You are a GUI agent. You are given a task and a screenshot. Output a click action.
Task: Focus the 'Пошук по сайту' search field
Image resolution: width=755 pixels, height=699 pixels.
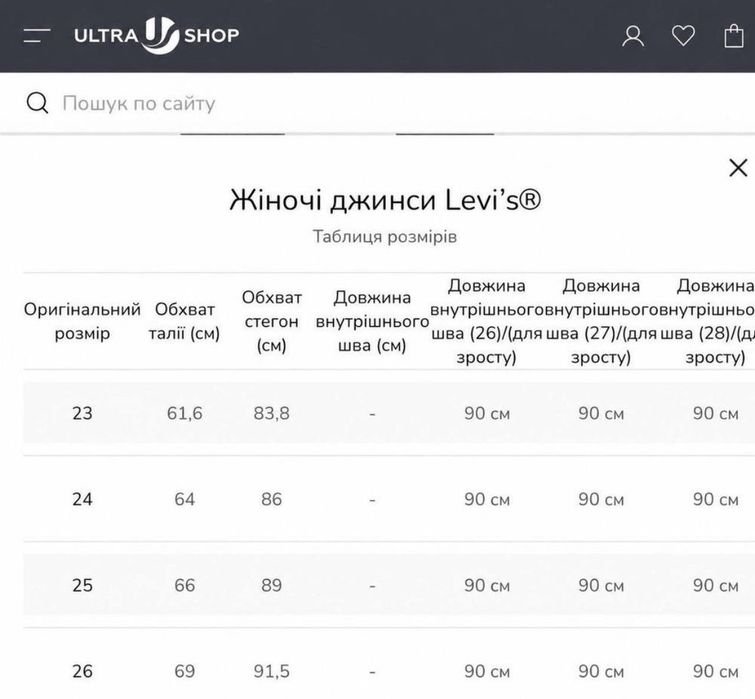(x=378, y=104)
